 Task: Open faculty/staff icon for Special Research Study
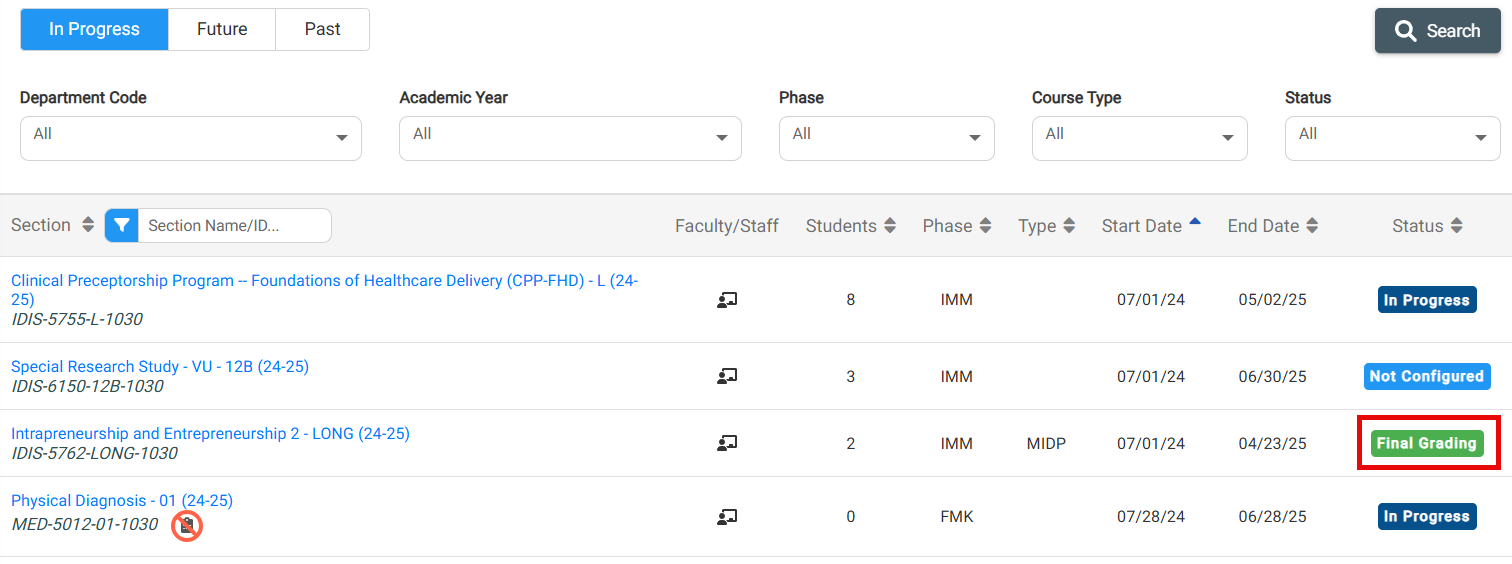click(x=727, y=376)
